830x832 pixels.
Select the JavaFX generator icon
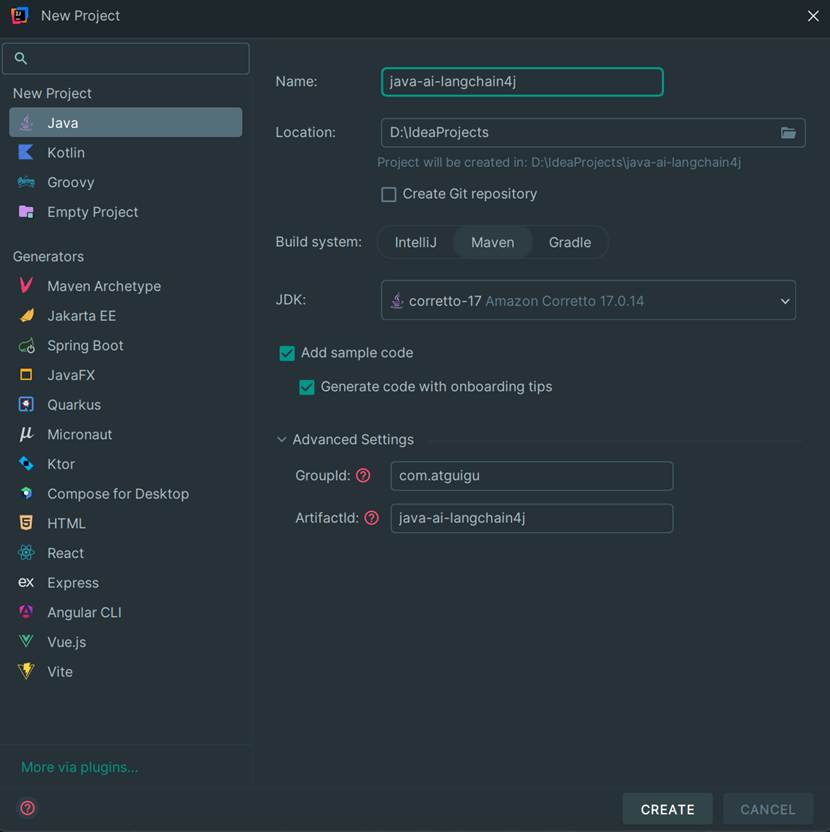(x=25, y=375)
